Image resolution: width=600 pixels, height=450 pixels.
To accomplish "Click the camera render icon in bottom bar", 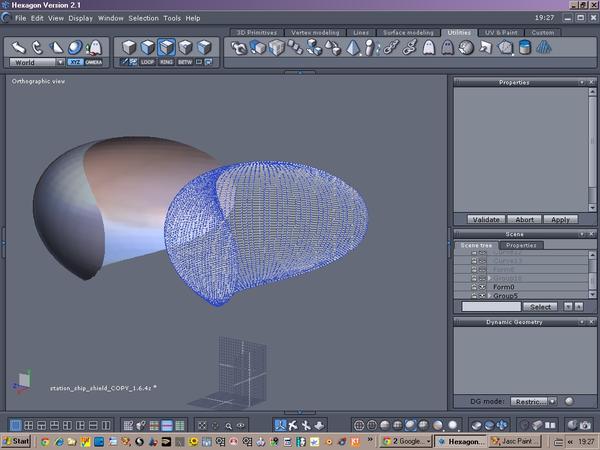I will pyautogui.click(x=585, y=425).
